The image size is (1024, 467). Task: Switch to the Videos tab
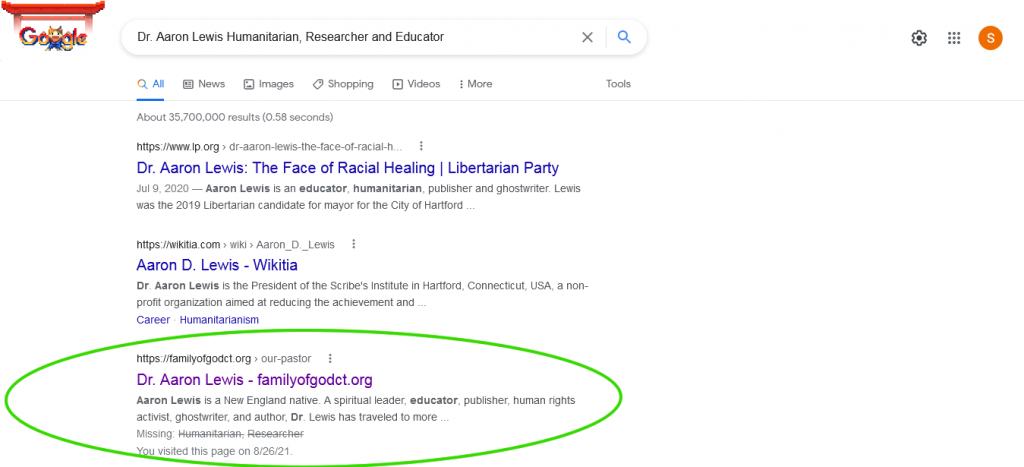(x=416, y=84)
